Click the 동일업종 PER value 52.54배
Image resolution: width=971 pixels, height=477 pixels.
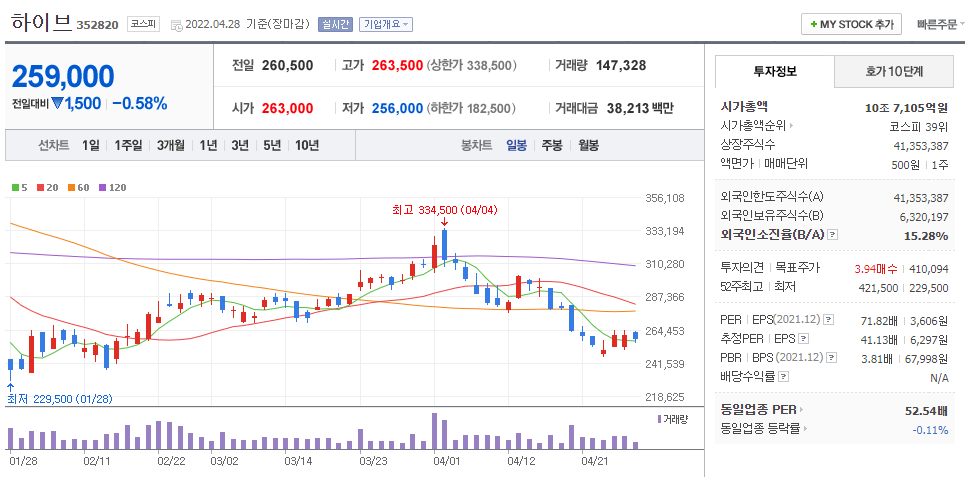[926, 411]
